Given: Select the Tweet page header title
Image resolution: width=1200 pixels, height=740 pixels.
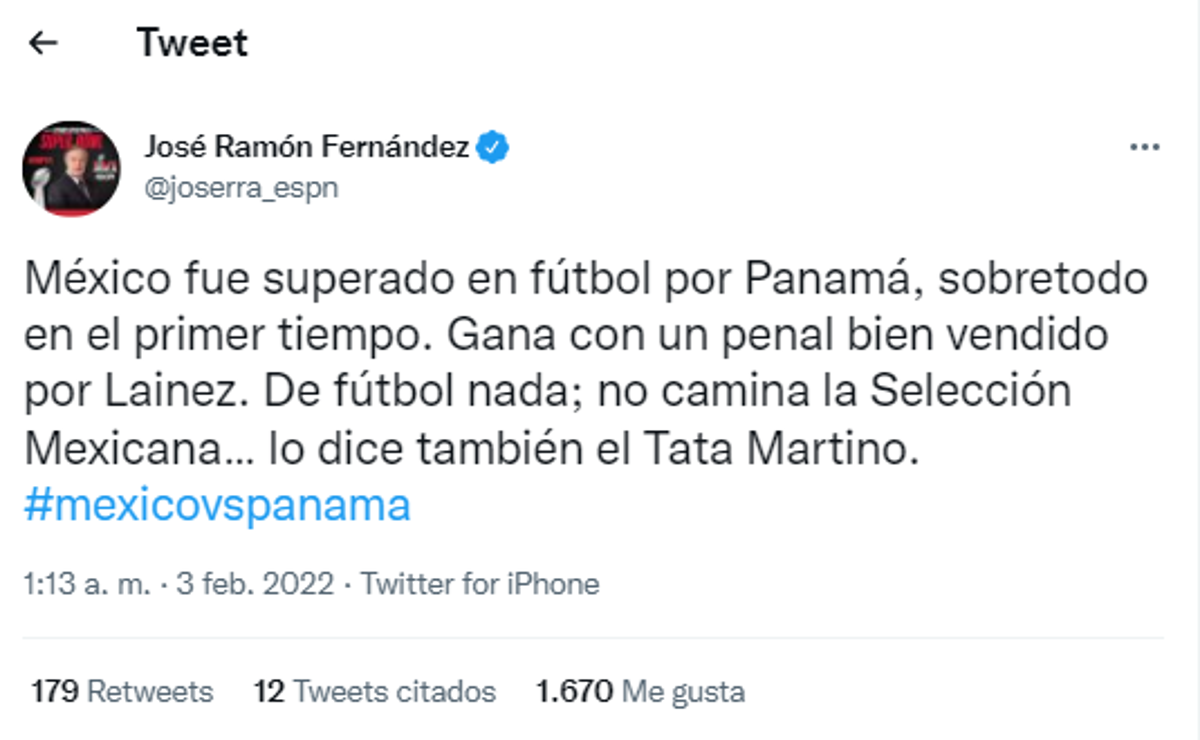Looking at the screenshot, I should click(193, 42).
